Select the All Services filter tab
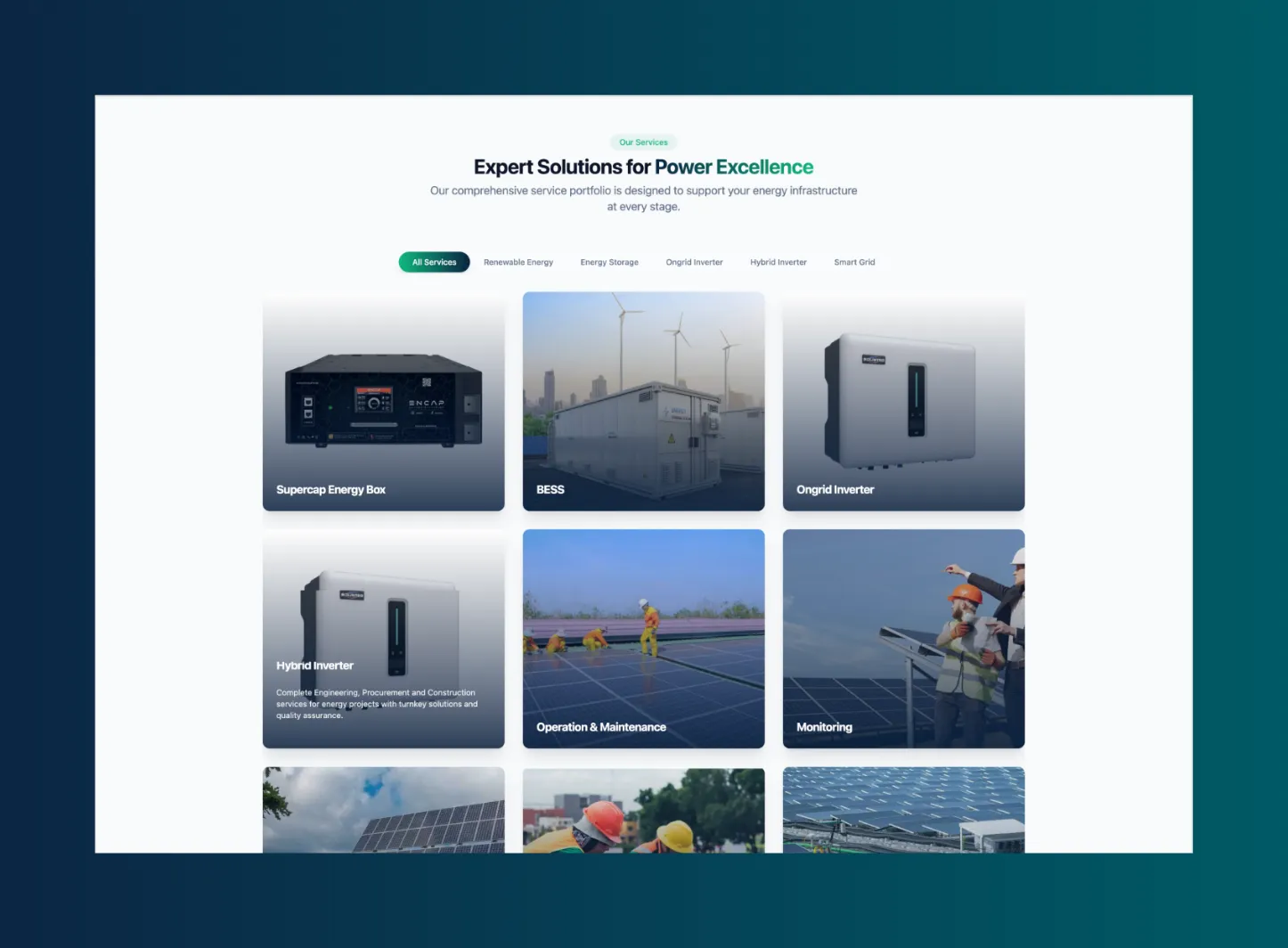This screenshot has width=1288, height=948. click(x=434, y=262)
